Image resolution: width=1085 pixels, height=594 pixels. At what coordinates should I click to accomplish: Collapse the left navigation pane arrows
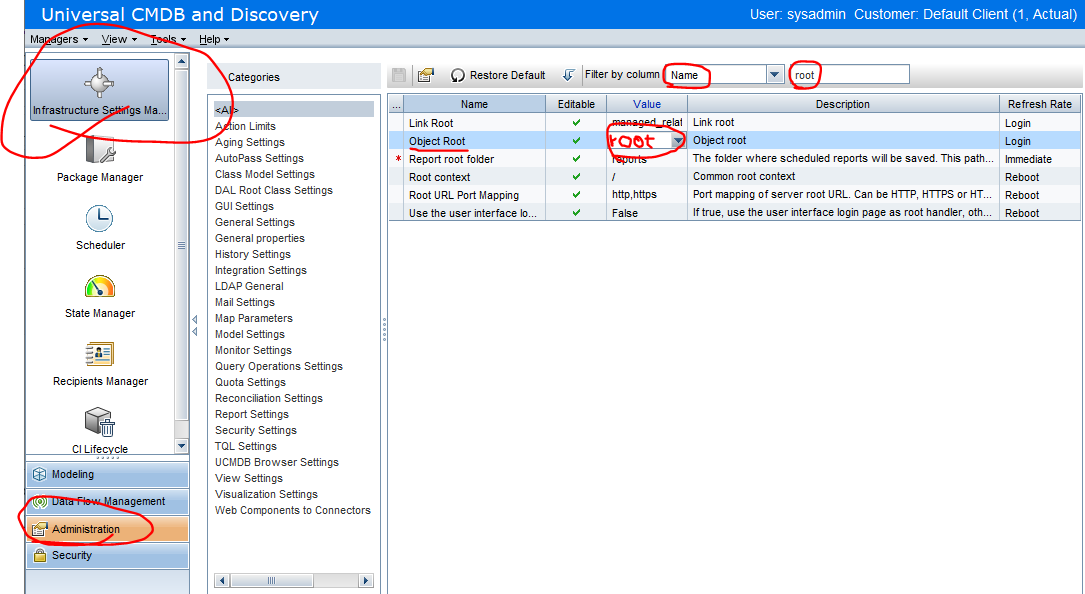click(x=194, y=325)
